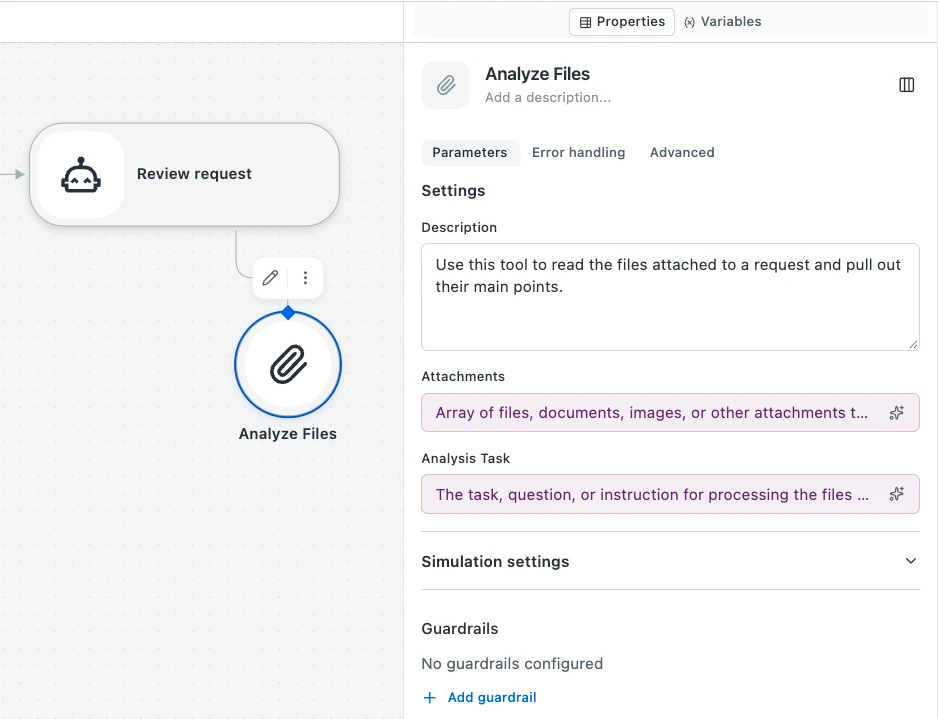Click the sparkle icon in Attachments field
938x719 pixels.
(x=896, y=413)
